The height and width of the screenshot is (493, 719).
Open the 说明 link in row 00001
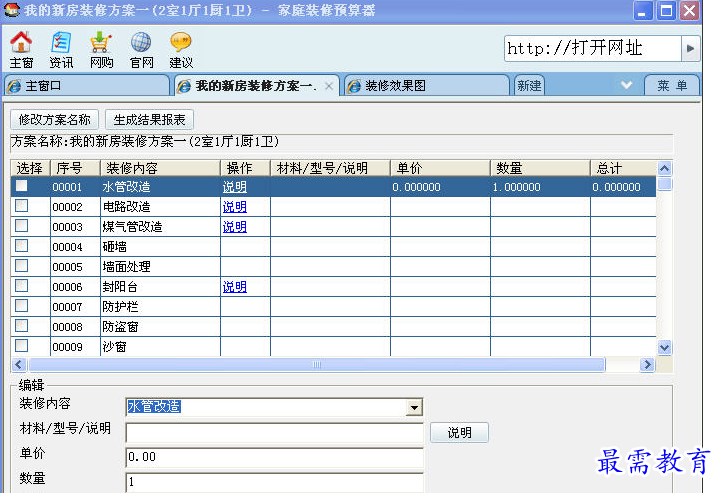(x=235, y=187)
